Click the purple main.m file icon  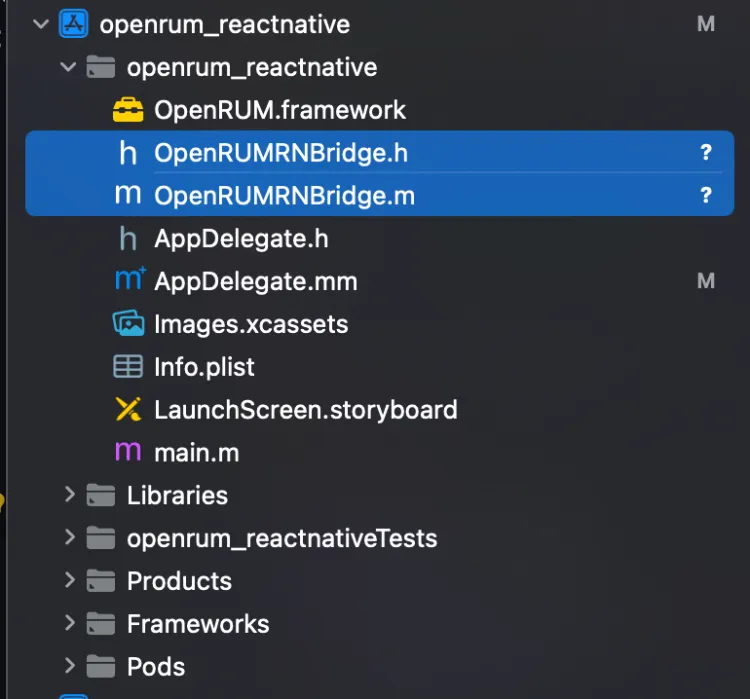128,452
